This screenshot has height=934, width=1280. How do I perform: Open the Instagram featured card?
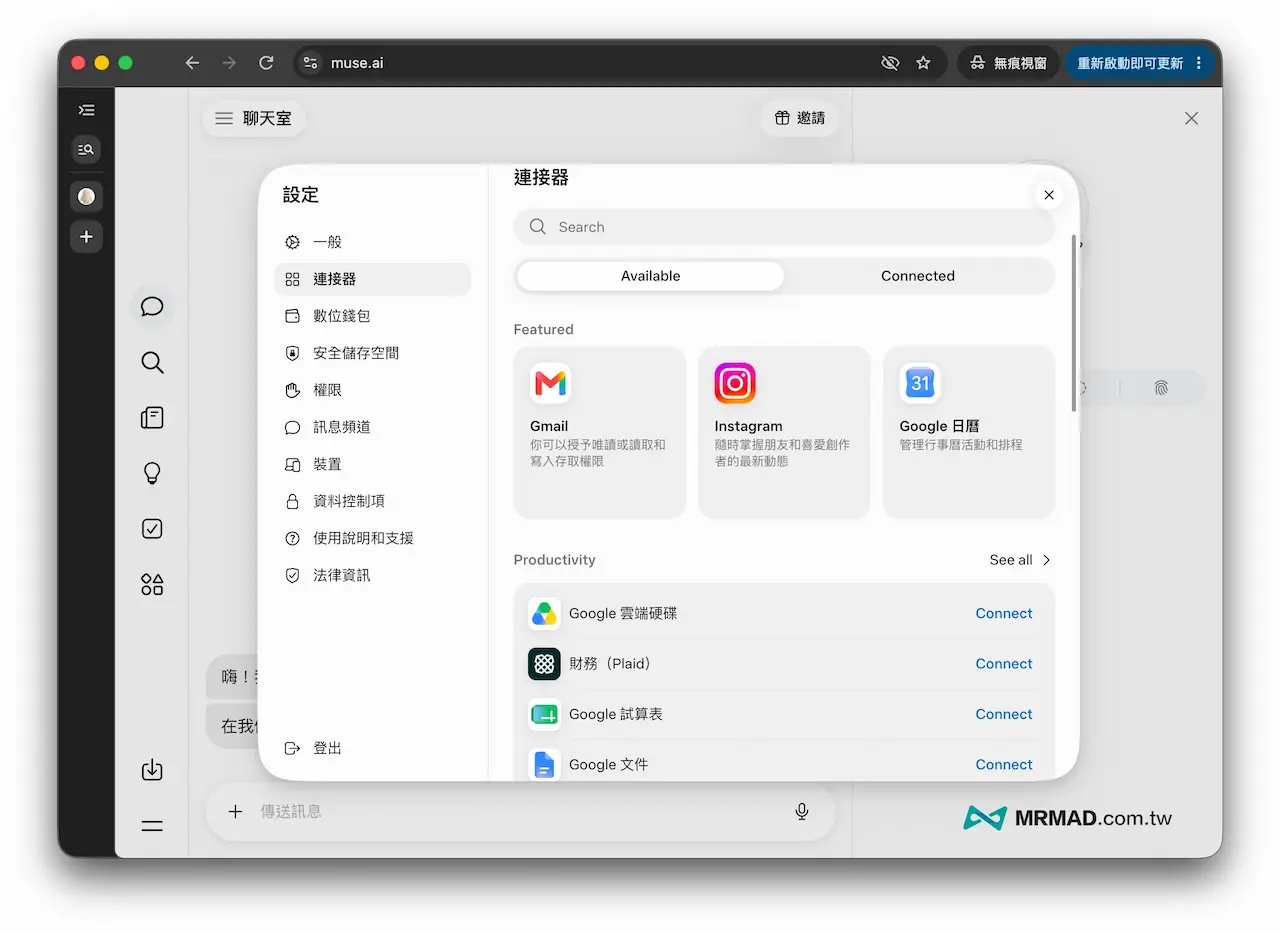[784, 432]
